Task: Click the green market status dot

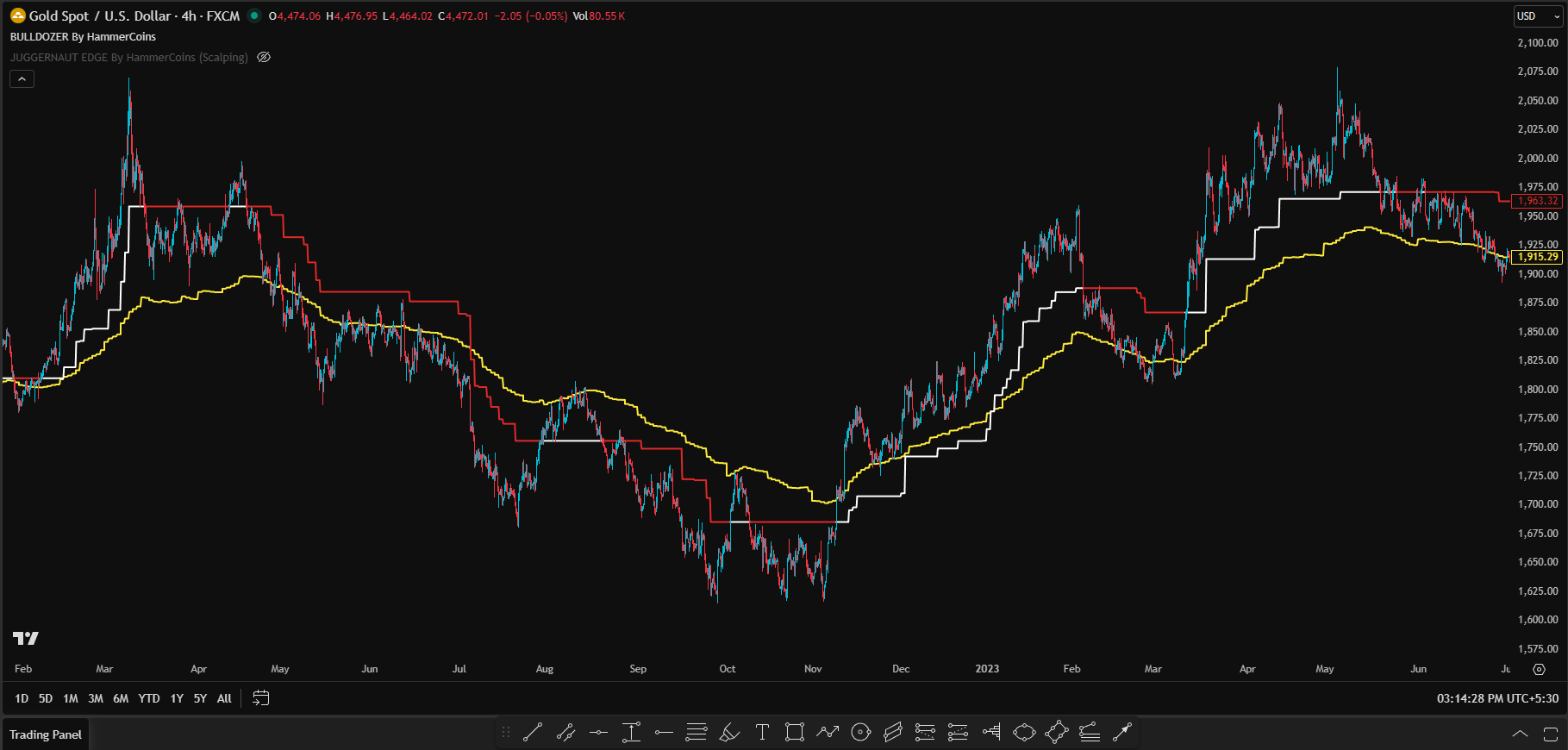Action: pyautogui.click(x=254, y=16)
